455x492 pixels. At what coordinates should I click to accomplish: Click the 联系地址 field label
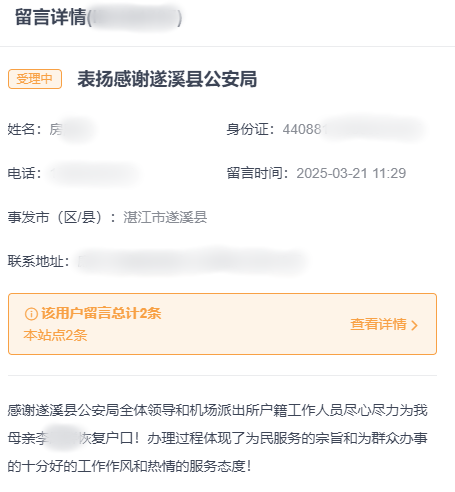pos(39,261)
